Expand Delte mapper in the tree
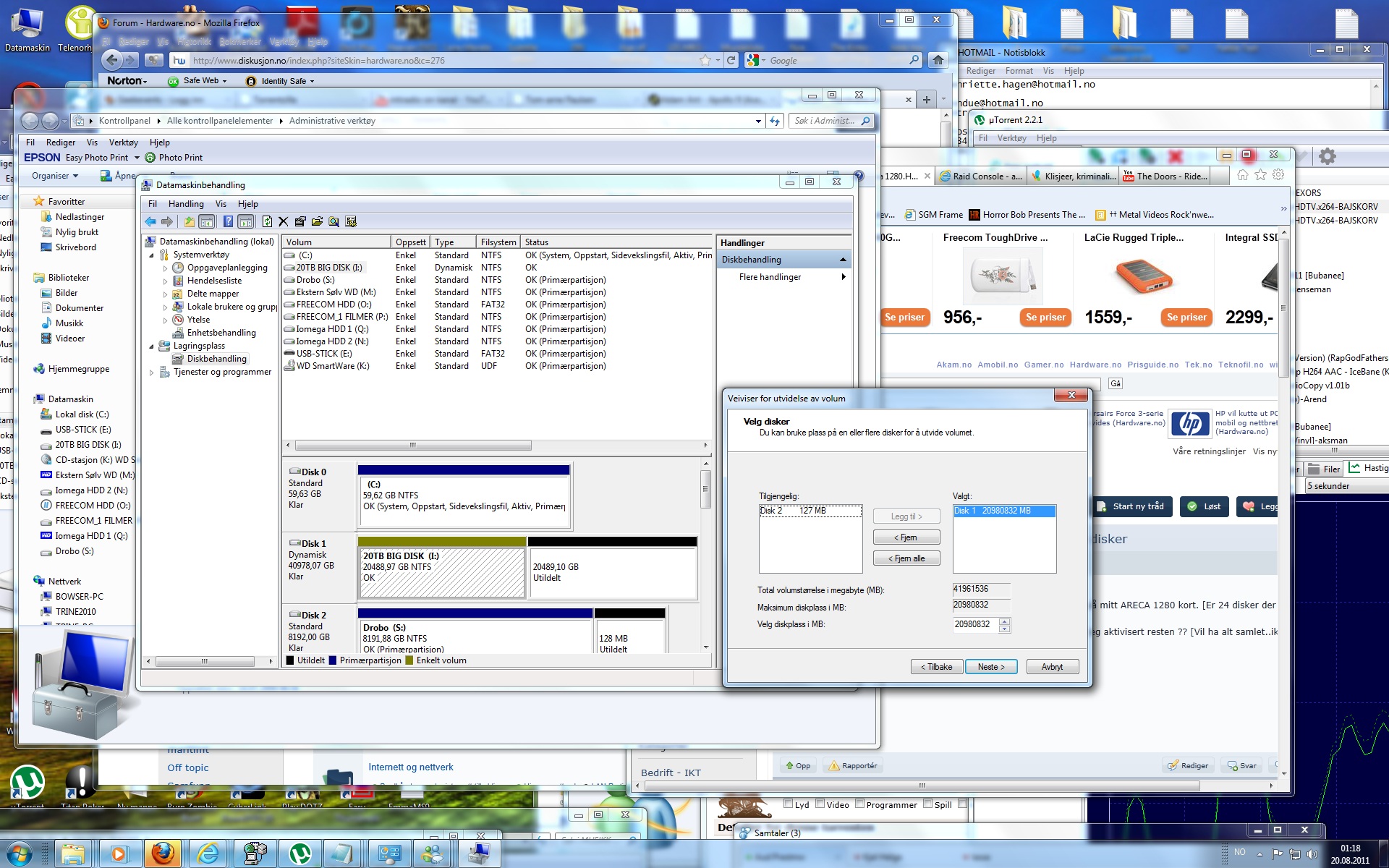Screen dimensions: 1389x868 (x=165, y=294)
